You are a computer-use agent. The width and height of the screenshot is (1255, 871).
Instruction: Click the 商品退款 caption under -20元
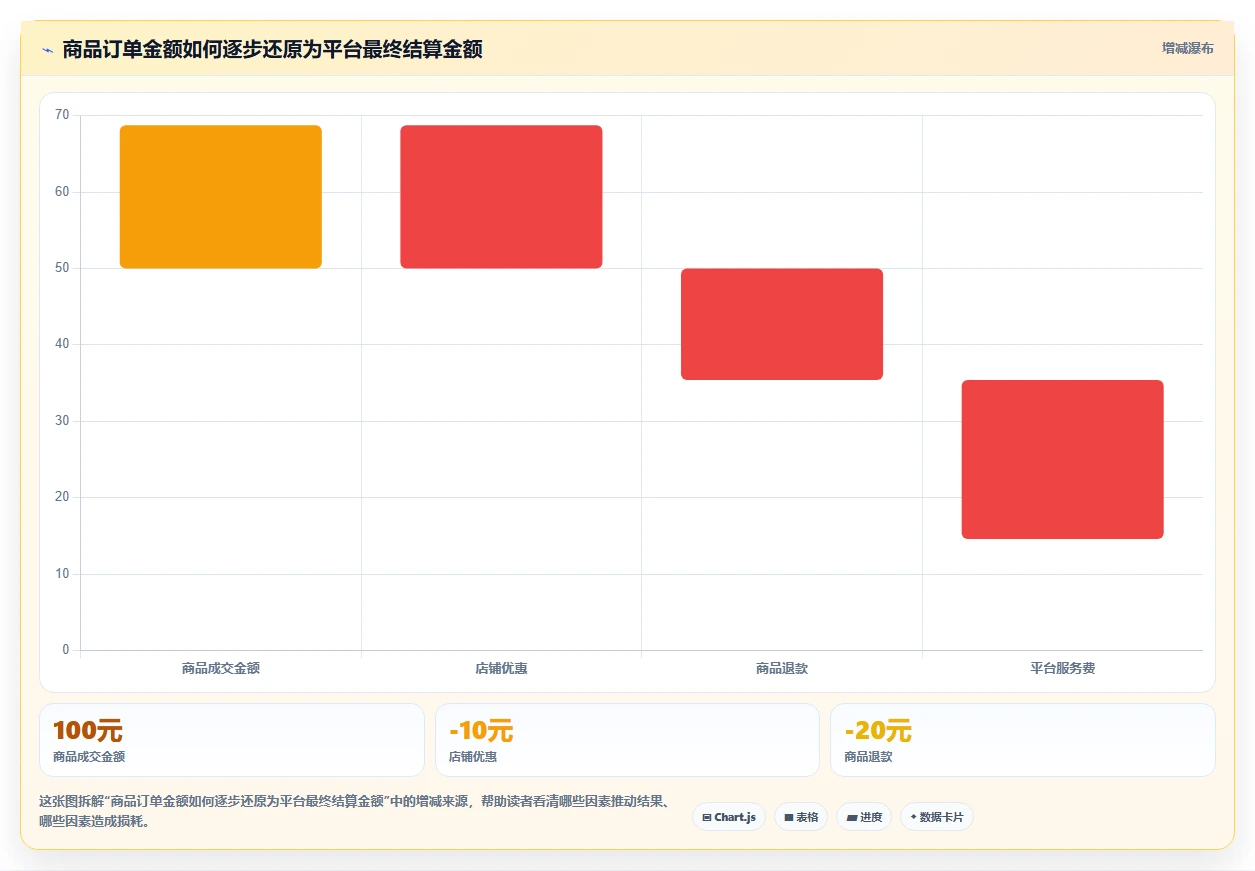(x=868, y=757)
